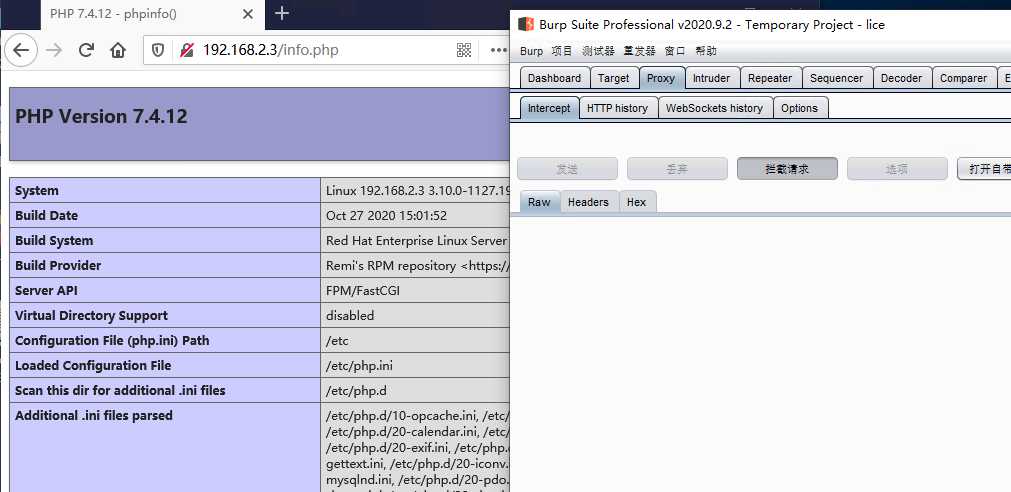Click the Oct 27 2020 15:01:52 value
1011x492 pixels.
386,215
